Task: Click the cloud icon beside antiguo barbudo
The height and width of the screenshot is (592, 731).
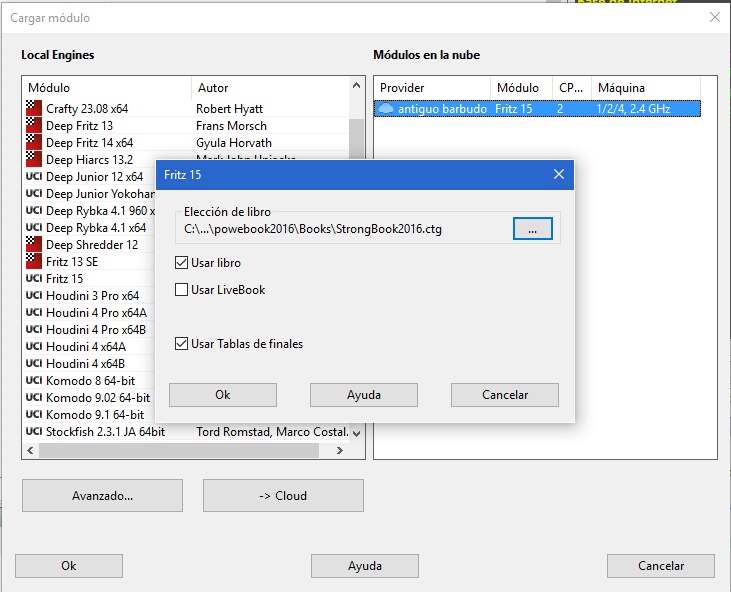Action: pos(386,109)
